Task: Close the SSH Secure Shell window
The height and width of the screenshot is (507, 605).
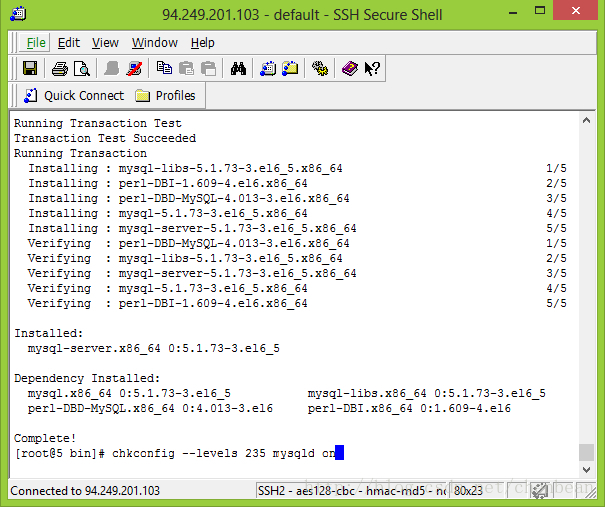Action: pyautogui.click(x=576, y=11)
